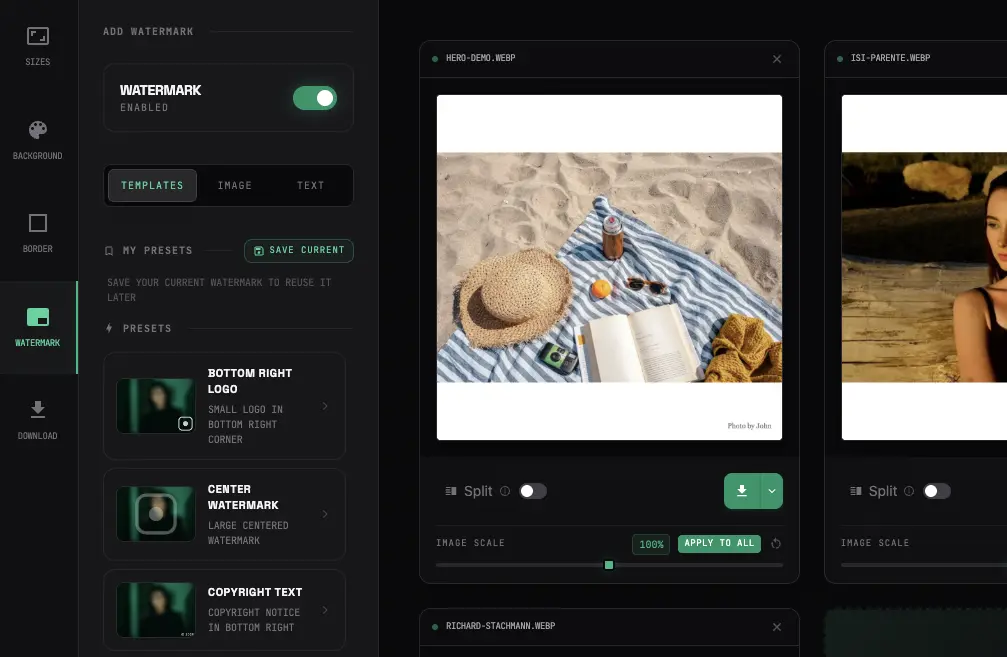Click the Split info icon on hero-demo card

click(505, 491)
